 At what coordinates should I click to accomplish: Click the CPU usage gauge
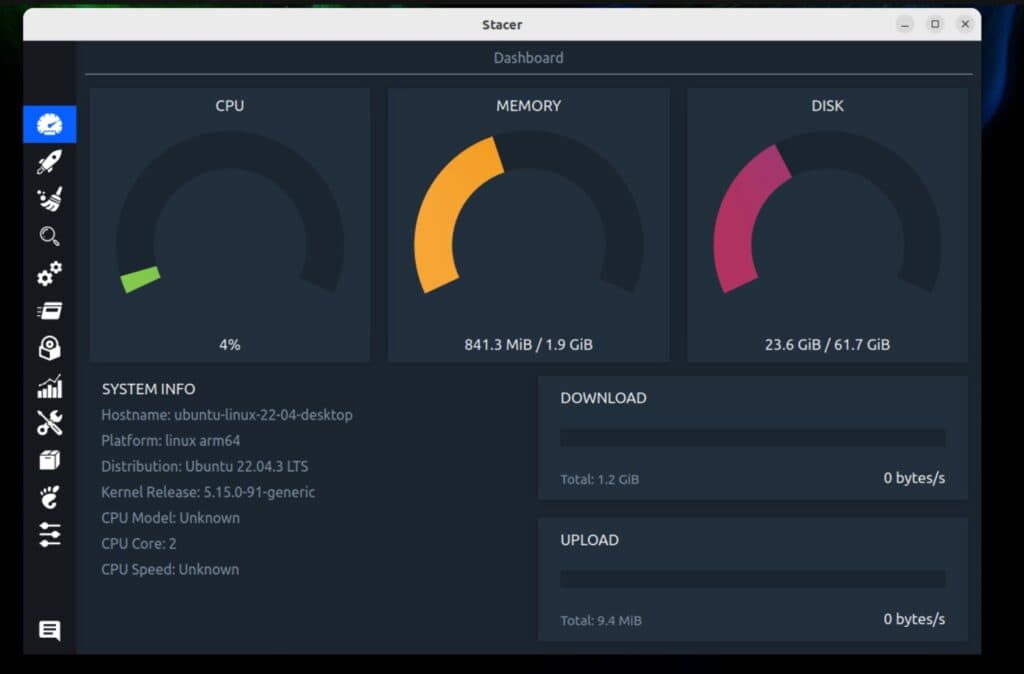230,220
